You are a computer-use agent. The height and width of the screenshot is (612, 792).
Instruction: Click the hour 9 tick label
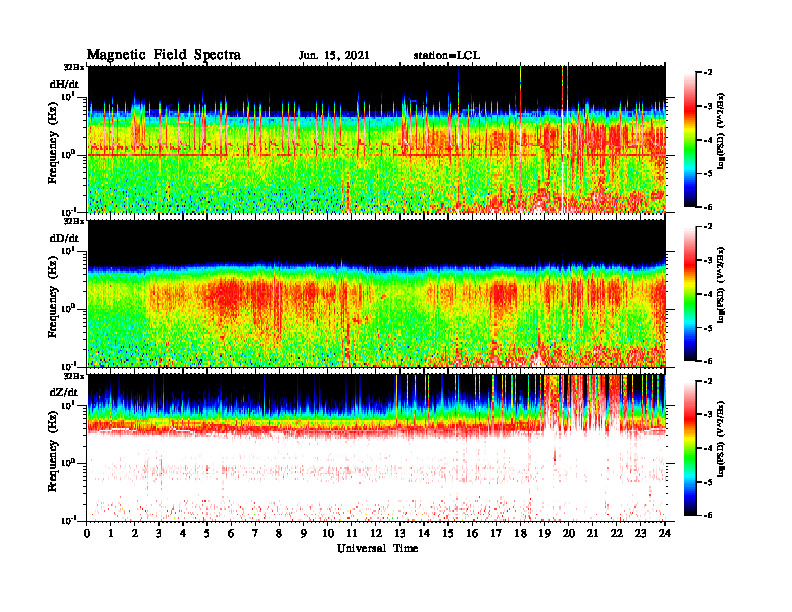tap(303, 533)
